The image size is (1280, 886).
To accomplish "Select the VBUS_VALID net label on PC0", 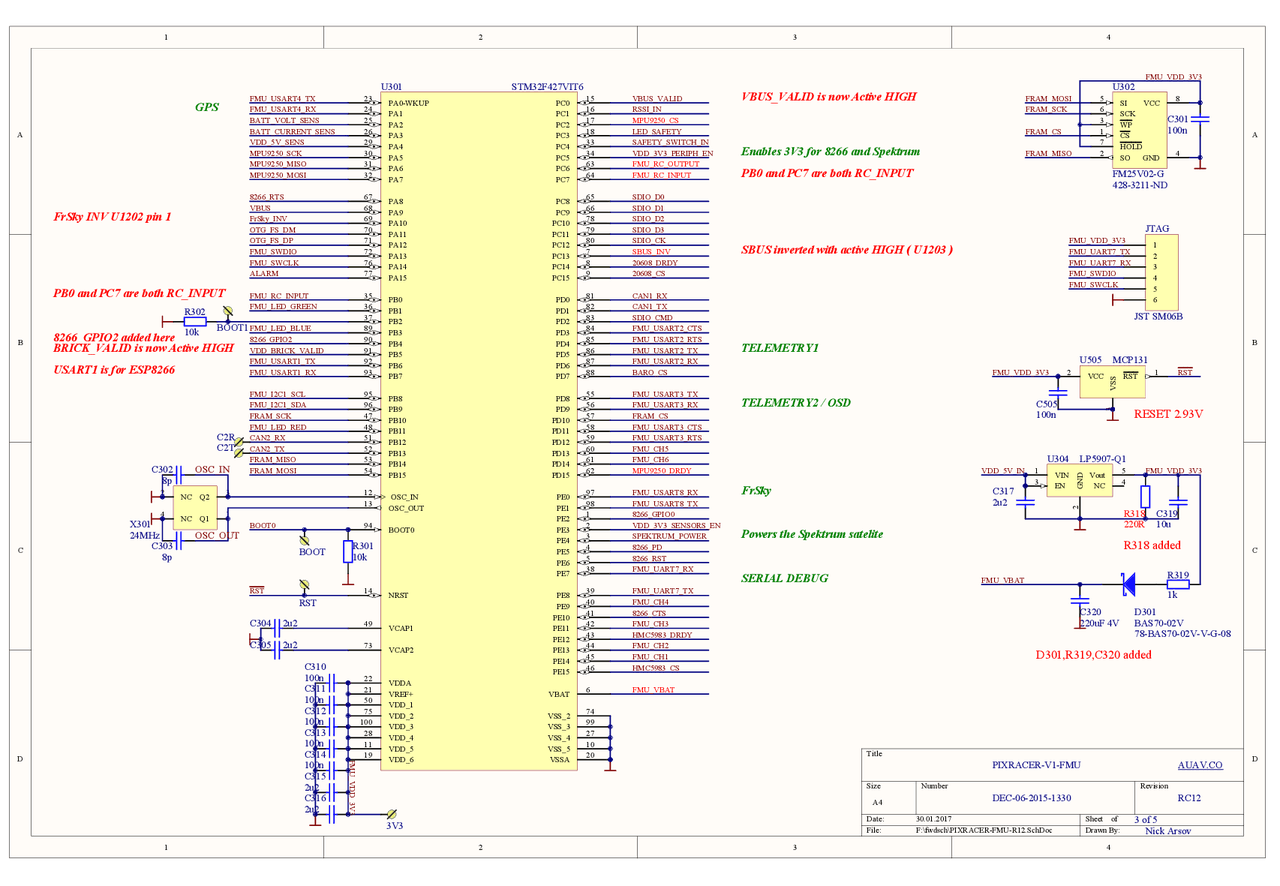I will pos(657,99).
